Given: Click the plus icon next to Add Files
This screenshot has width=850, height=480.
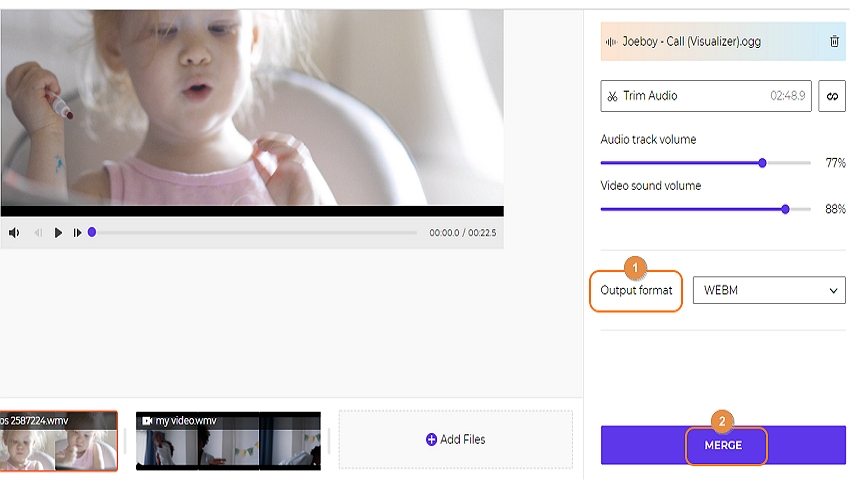Looking at the screenshot, I should coord(432,439).
